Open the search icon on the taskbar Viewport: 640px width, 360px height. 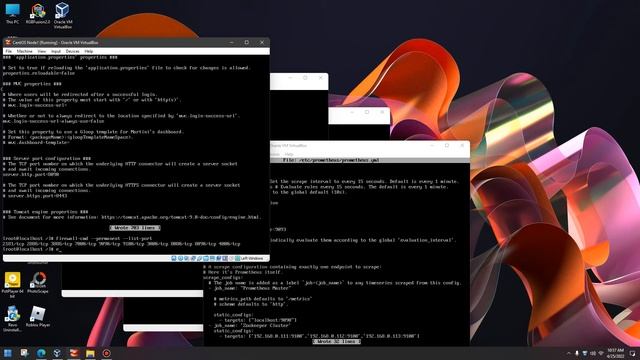[24, 353]
